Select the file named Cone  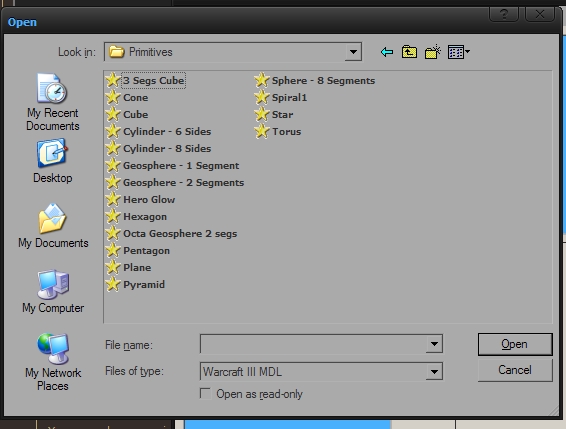136,98
